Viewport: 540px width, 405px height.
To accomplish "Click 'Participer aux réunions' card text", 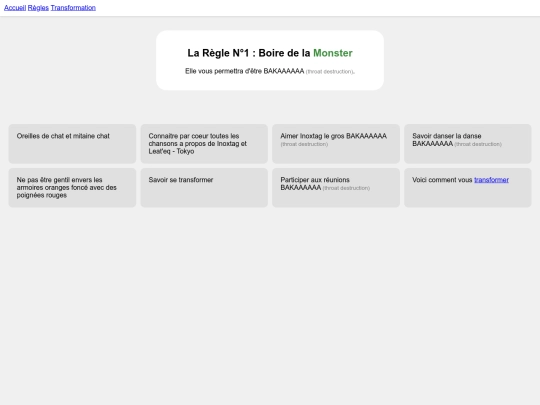I will point(315,180).
